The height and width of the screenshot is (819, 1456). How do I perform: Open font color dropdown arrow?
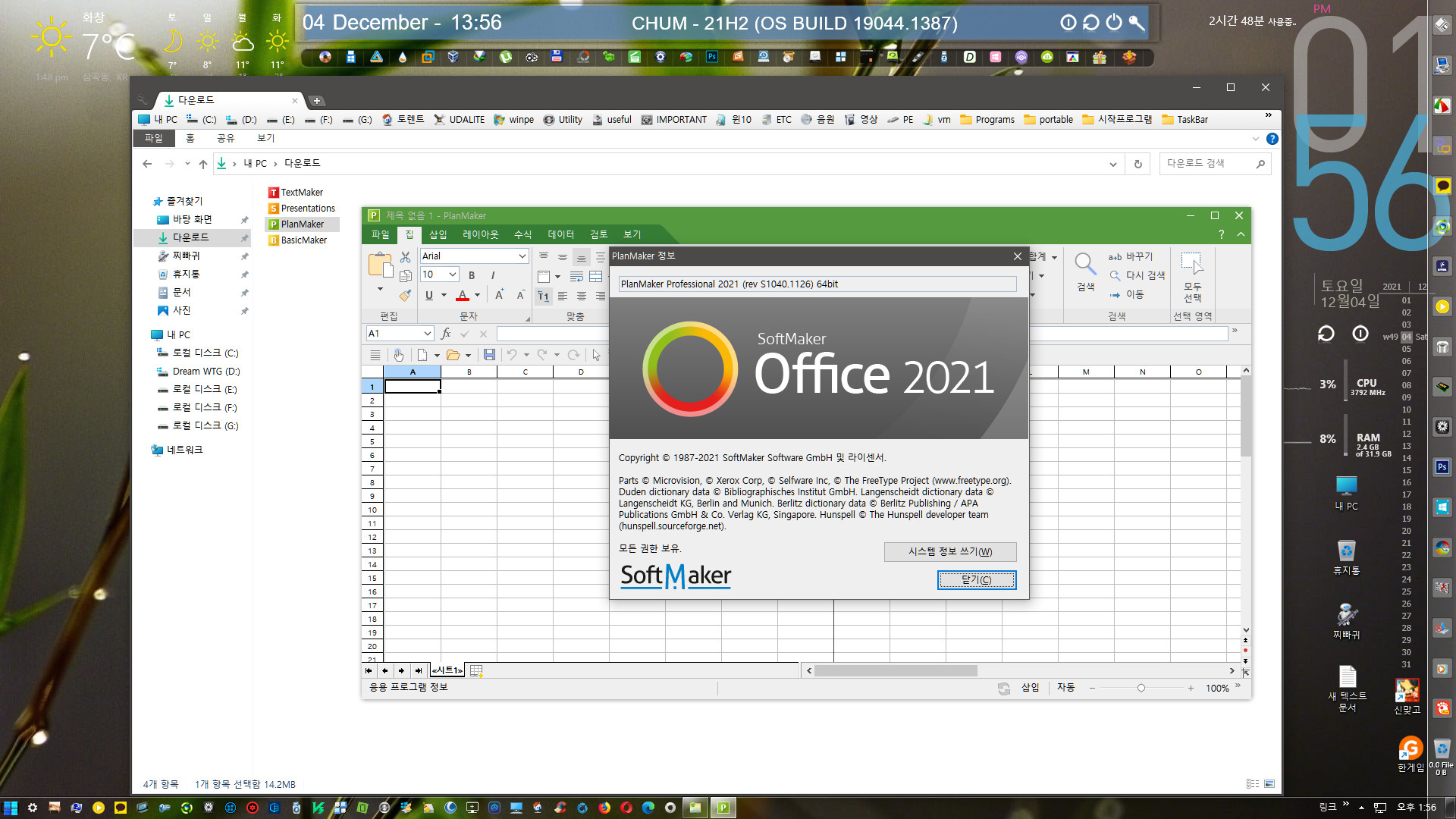(477, 295)
